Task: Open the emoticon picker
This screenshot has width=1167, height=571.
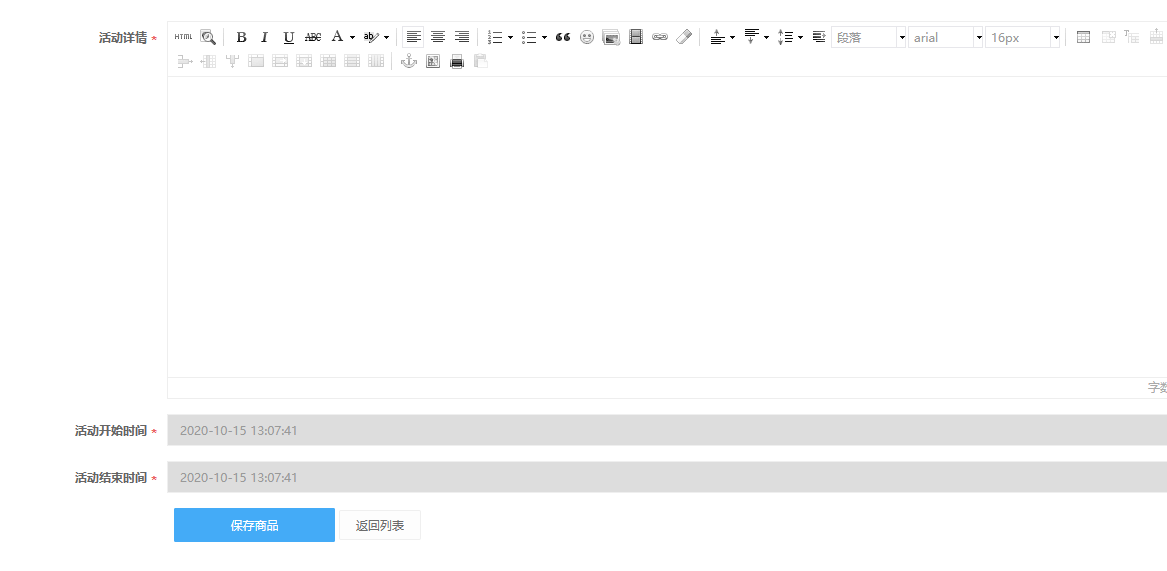Action: 587,36
